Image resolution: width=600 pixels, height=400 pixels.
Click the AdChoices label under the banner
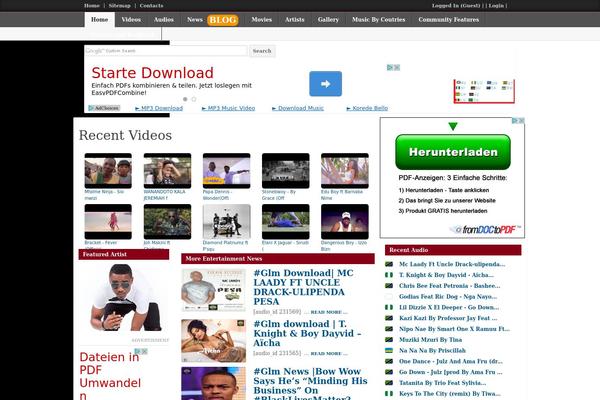(104, 108)
